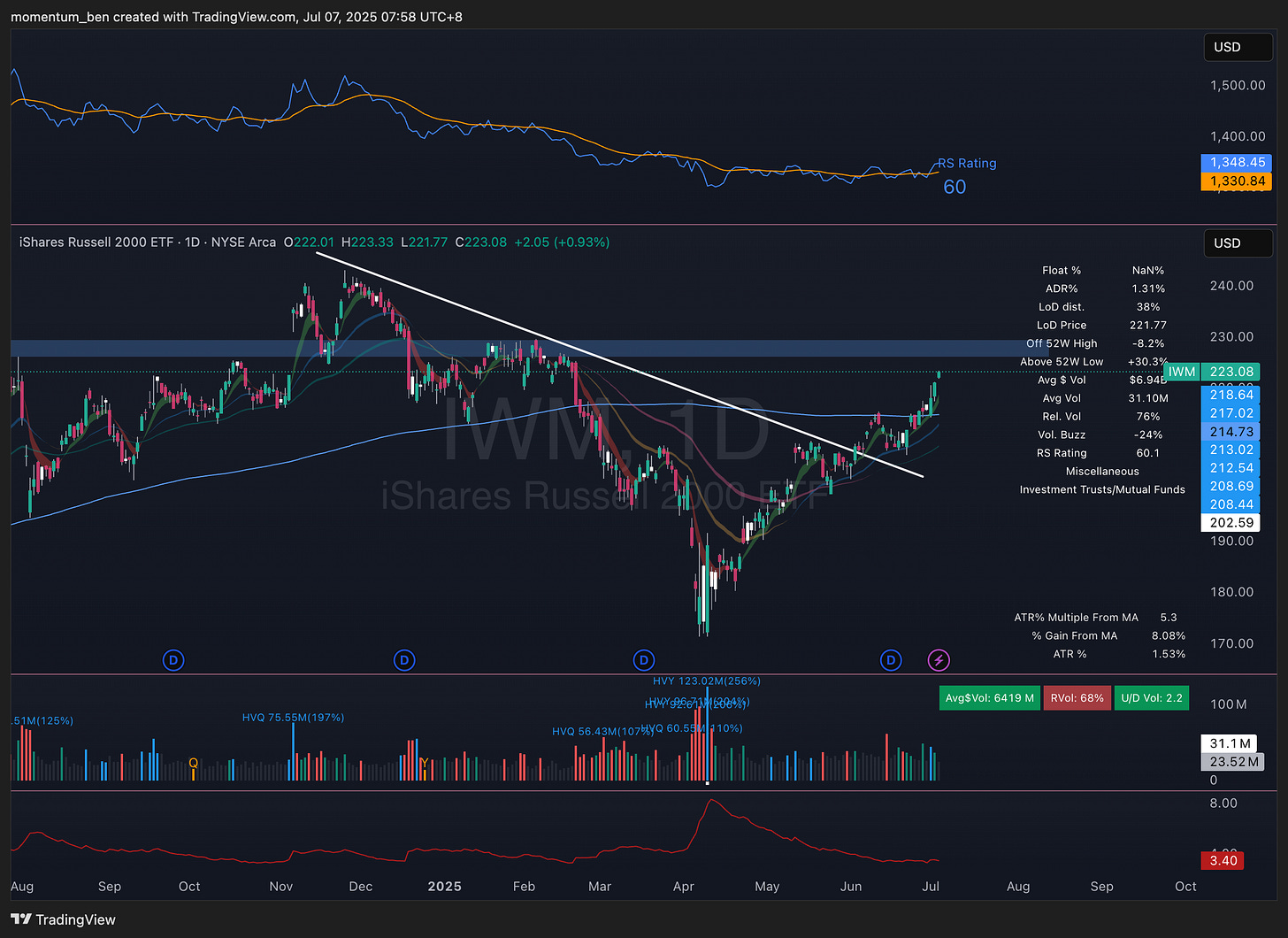Click the legend change value +2.05 (+0.93%)

(563, 242)
